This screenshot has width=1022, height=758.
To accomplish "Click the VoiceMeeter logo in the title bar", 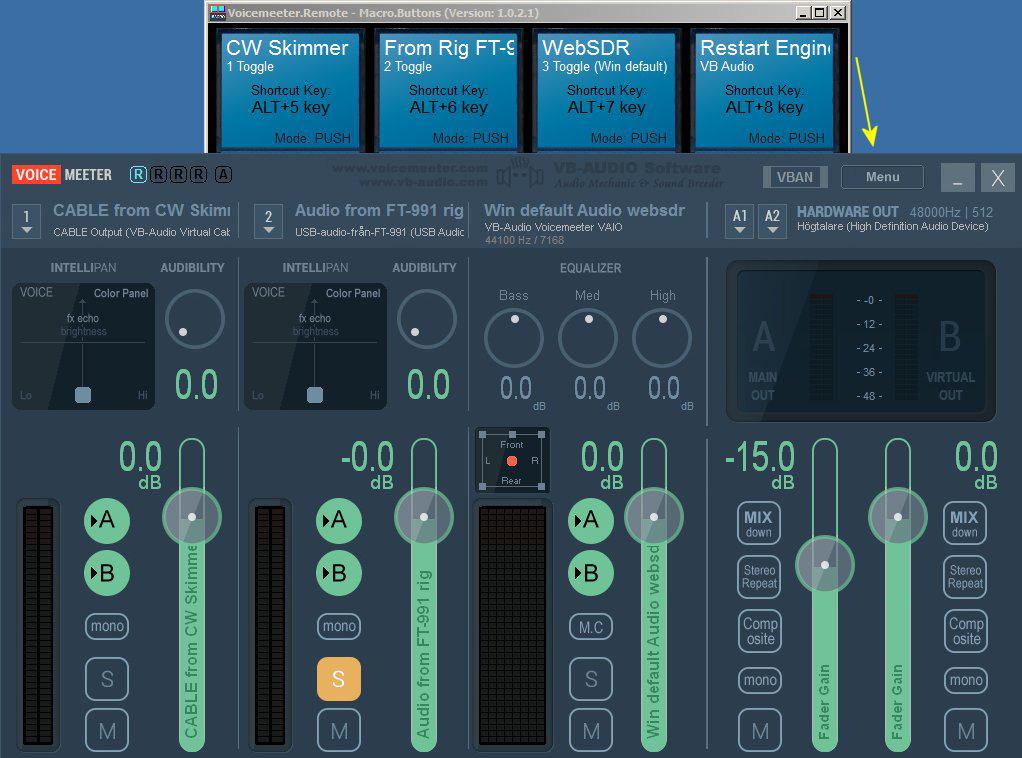I will (x=62, y=175).
